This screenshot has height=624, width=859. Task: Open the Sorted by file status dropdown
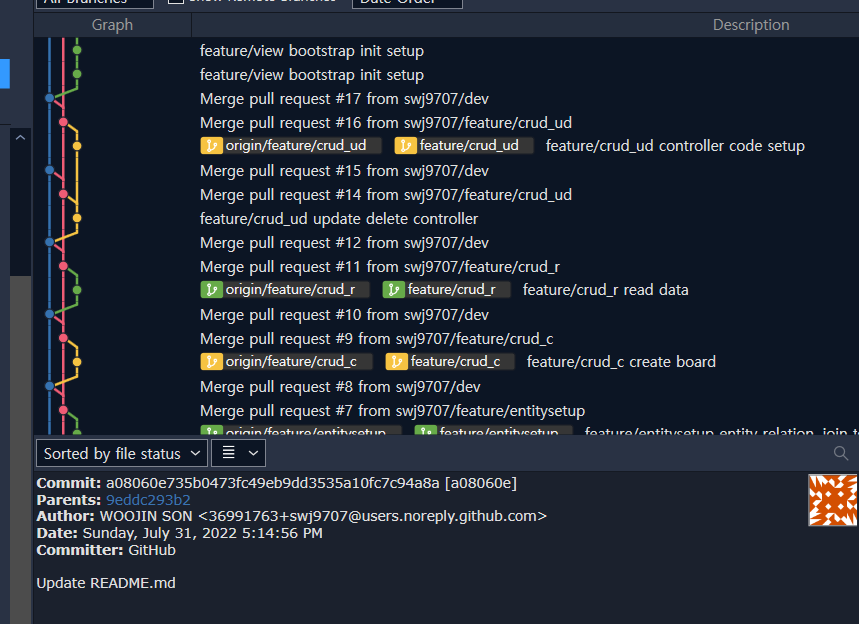pyautogui.click(x=121, y=452)
